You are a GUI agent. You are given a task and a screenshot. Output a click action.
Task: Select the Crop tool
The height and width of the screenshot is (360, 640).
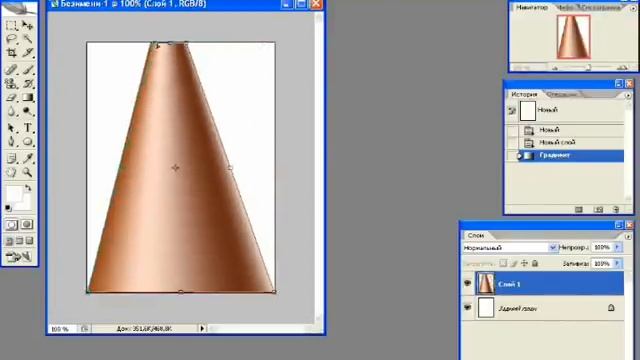(11, 53)
